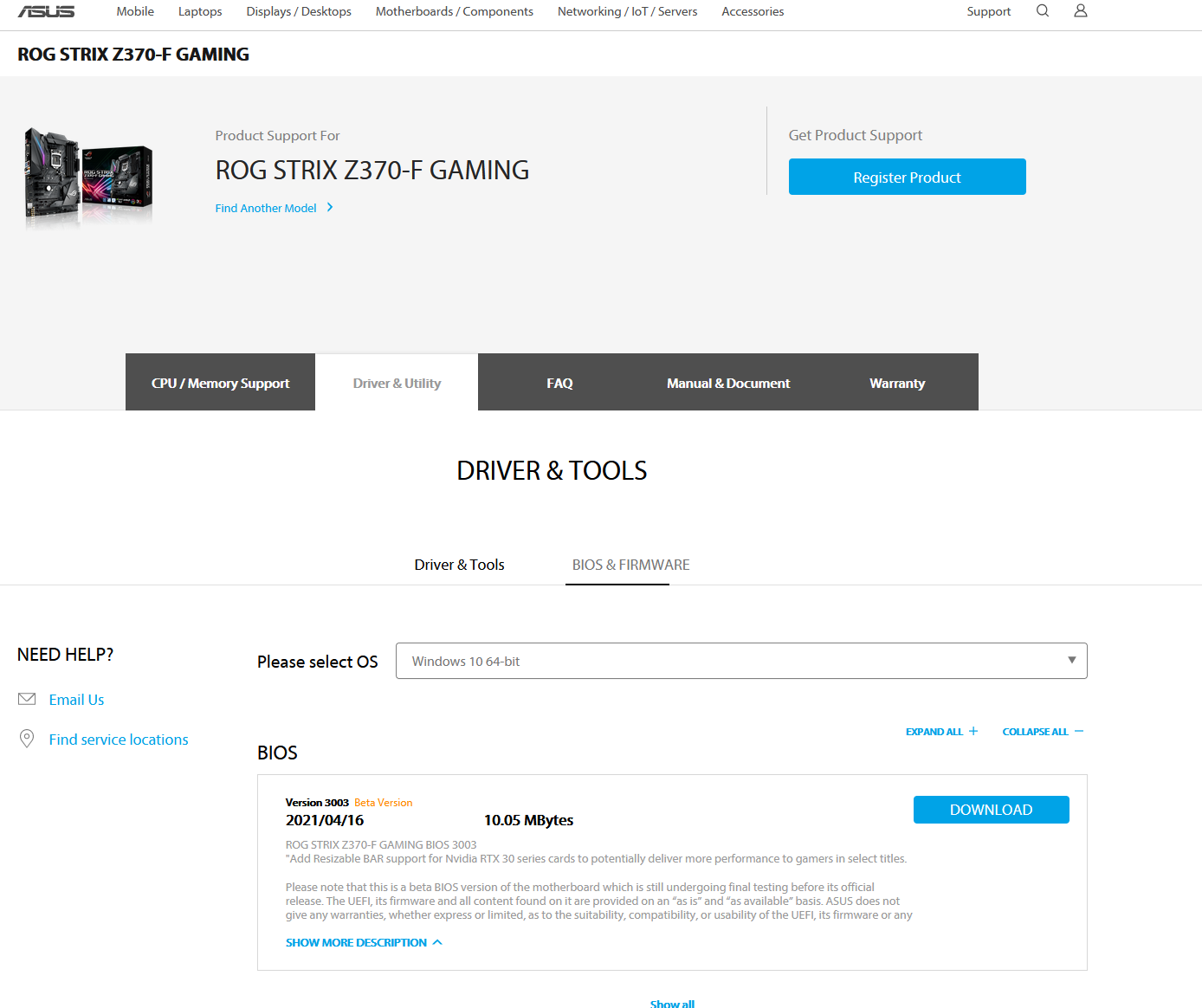Open the Manual & Document tab
The image size is (1202, 1008).
coord(728,382)
